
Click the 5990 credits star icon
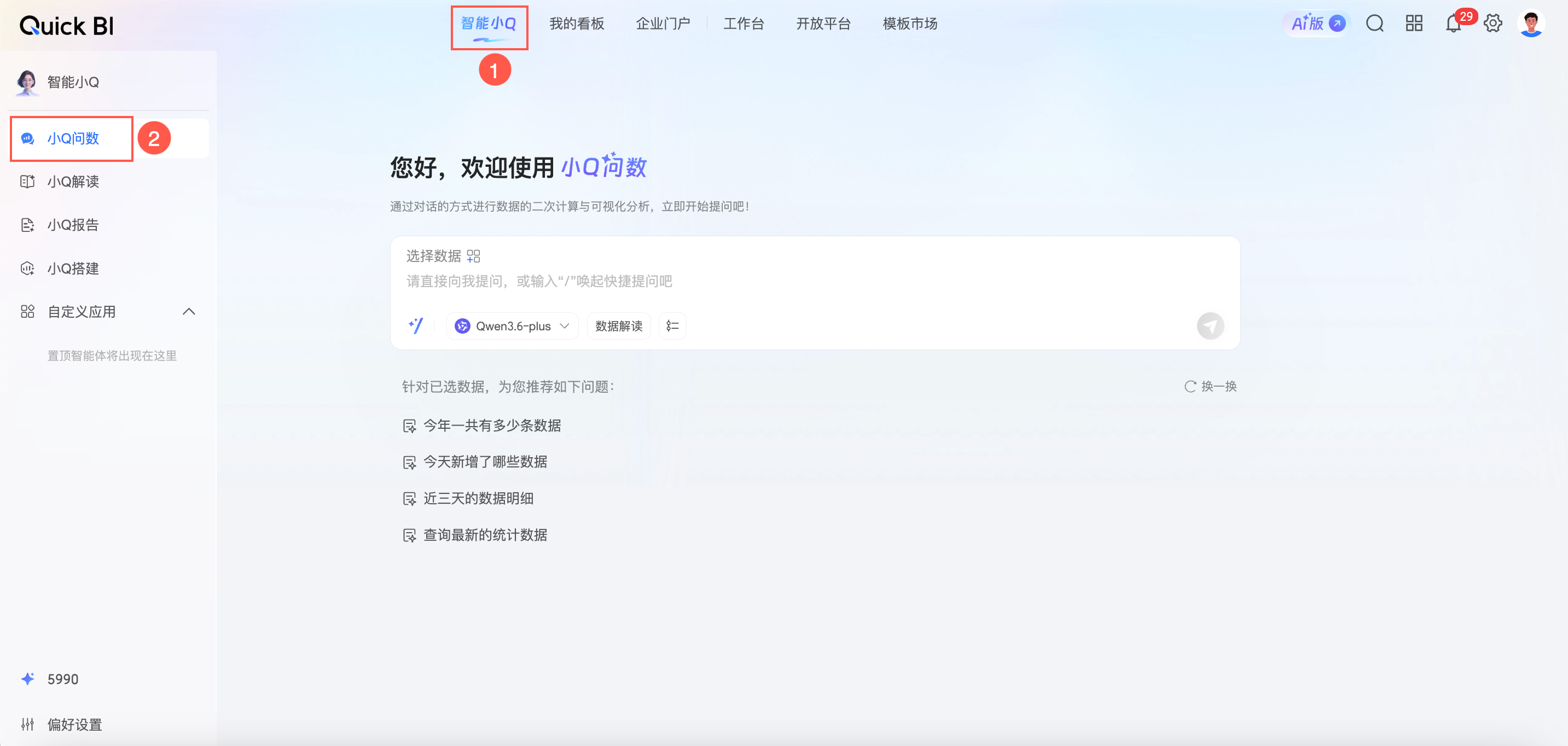27,679
